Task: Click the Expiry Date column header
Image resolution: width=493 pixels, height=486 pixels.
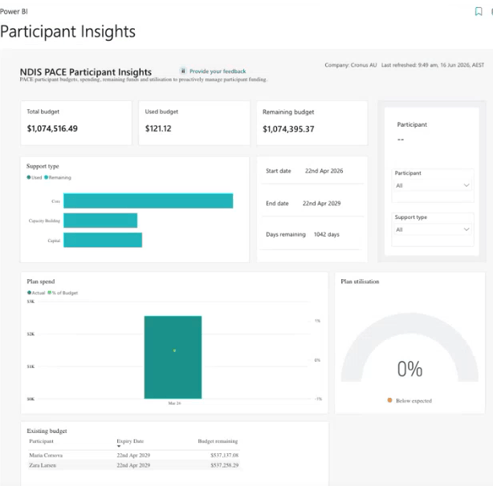Action: point(130,441)
